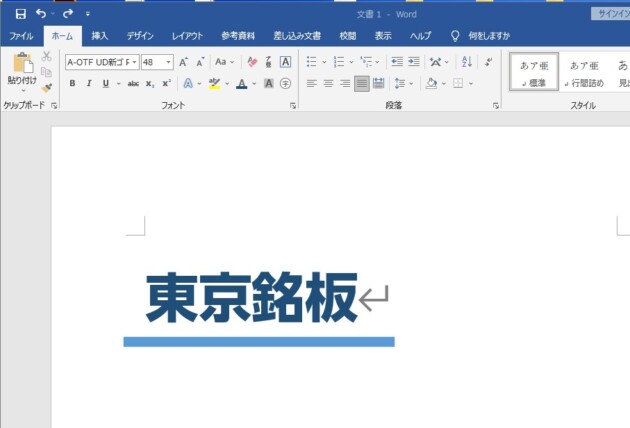The width and height of the screenshot is (630, 428).
Task: Justify text with the active alignment button
Action: [x=362, y=84]
